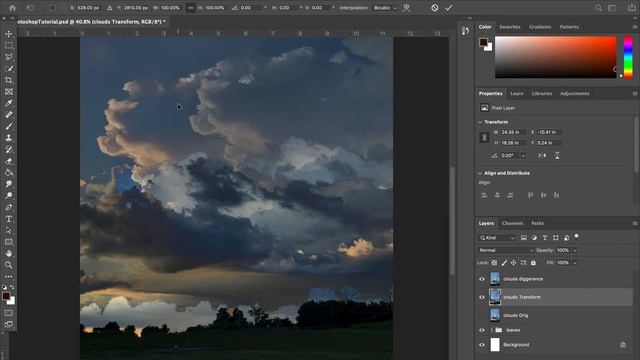Select the Frame tool
The image size is (640, 360).
tap(9, 92)
